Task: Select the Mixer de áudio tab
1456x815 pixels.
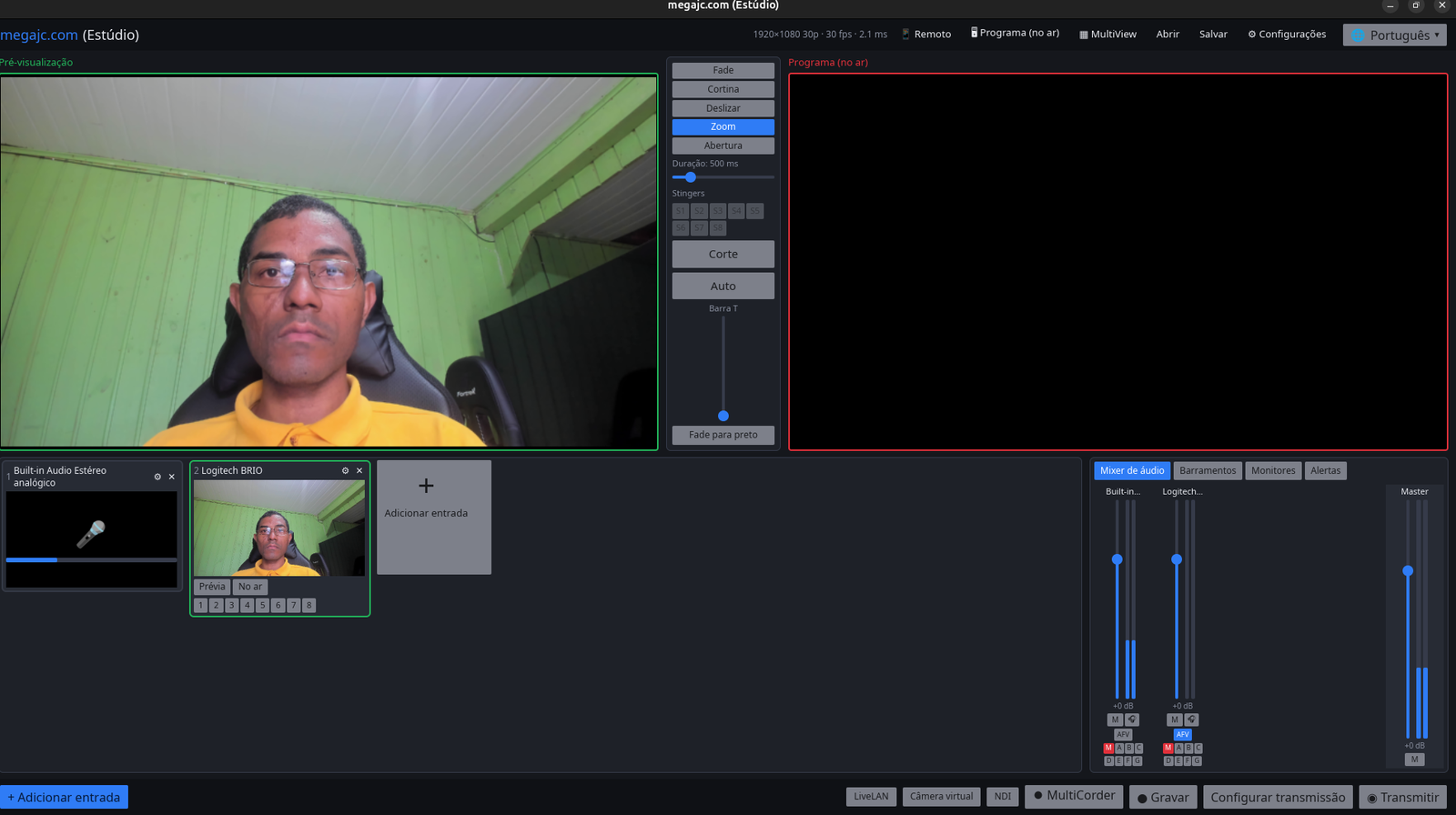Action: (1132, 470)
